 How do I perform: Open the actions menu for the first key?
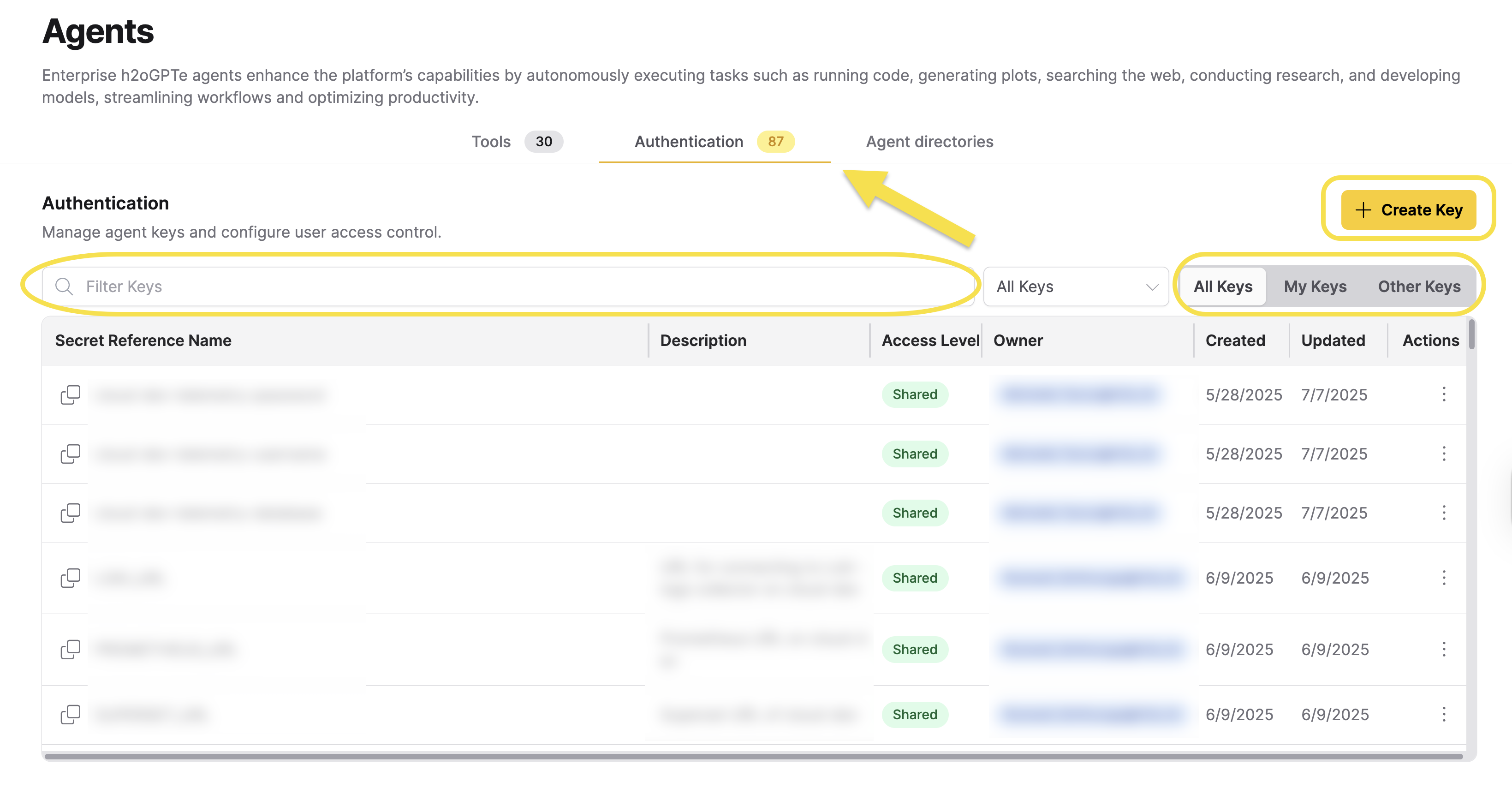tap(1444, 394)
